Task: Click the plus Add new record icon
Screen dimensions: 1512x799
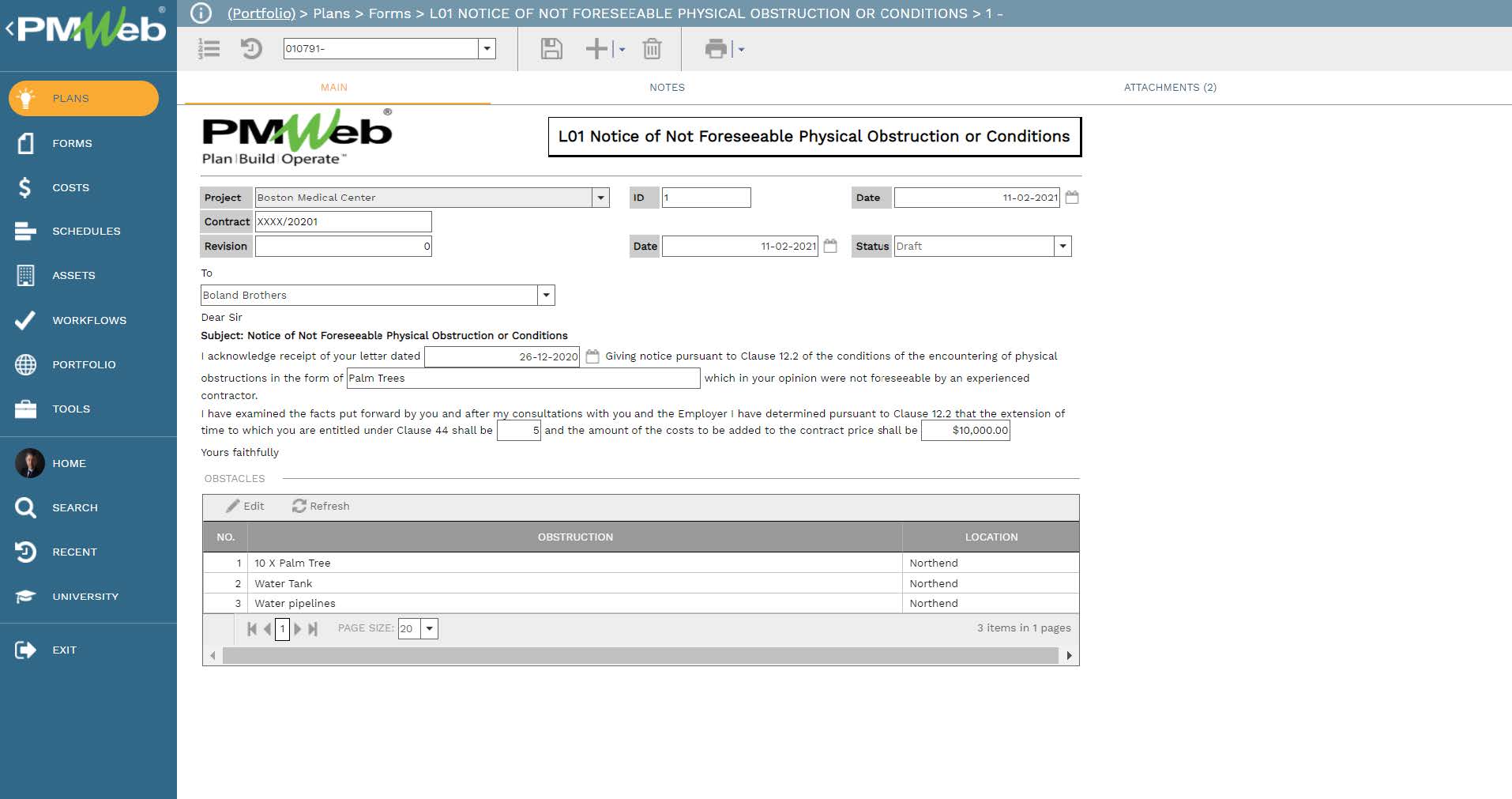Action: (596, 49)
